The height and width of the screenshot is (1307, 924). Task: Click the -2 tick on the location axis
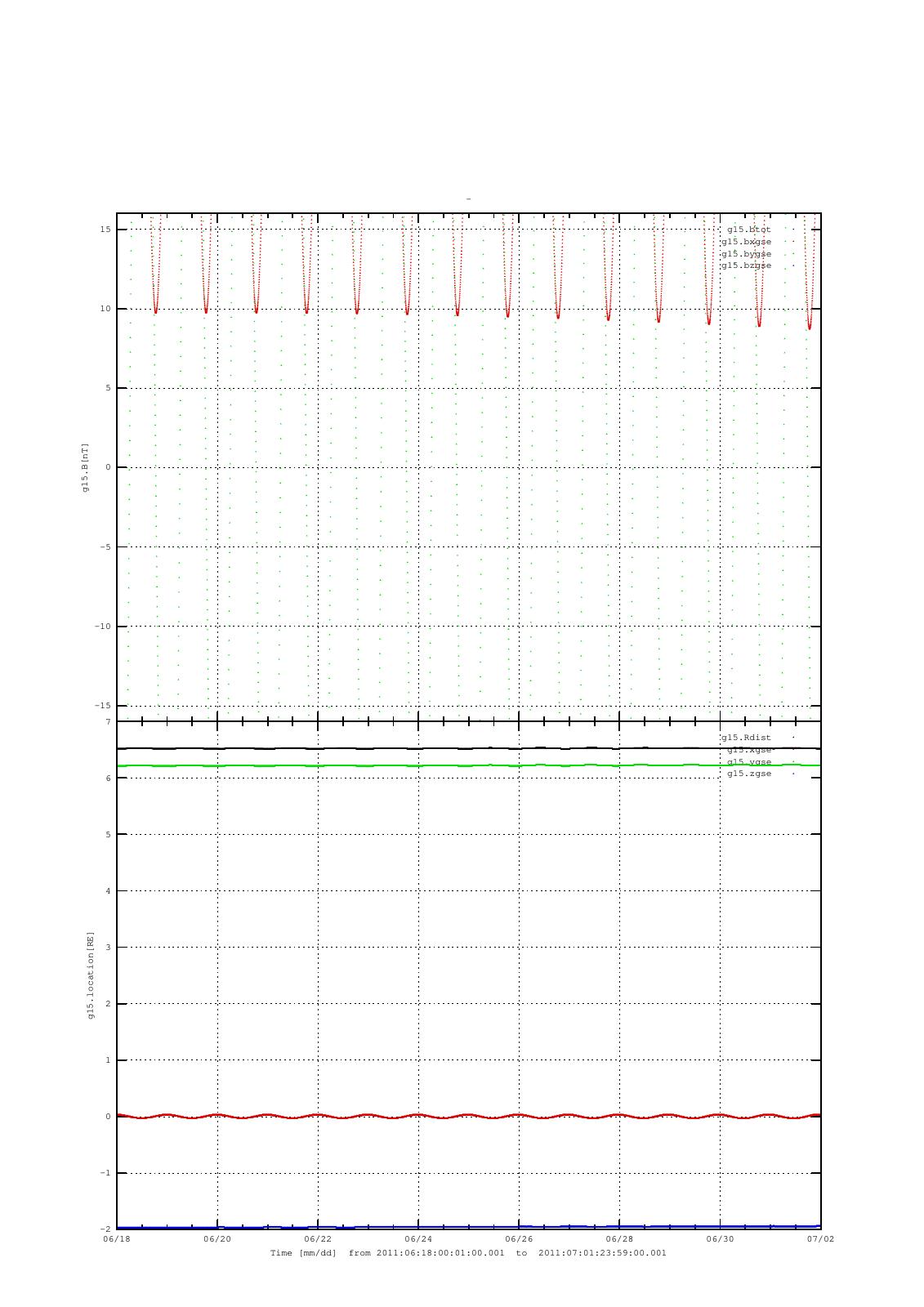pyautogui.click(x=105, y=1229)
